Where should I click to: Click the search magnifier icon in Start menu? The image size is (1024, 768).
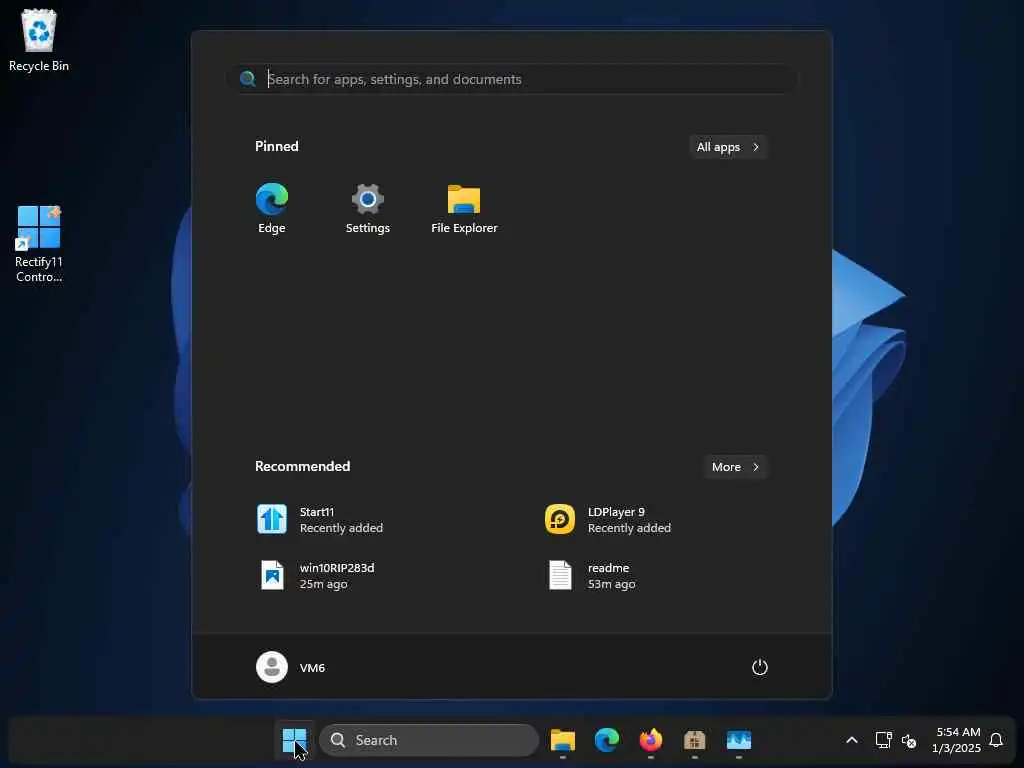coord(248,79)
